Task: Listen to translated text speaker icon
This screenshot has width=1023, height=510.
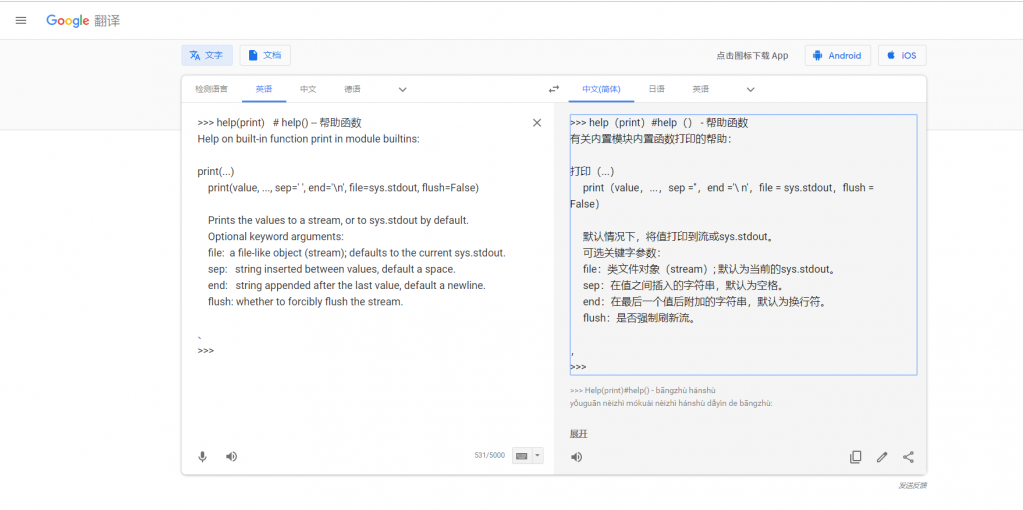Action: coord(576,457)
